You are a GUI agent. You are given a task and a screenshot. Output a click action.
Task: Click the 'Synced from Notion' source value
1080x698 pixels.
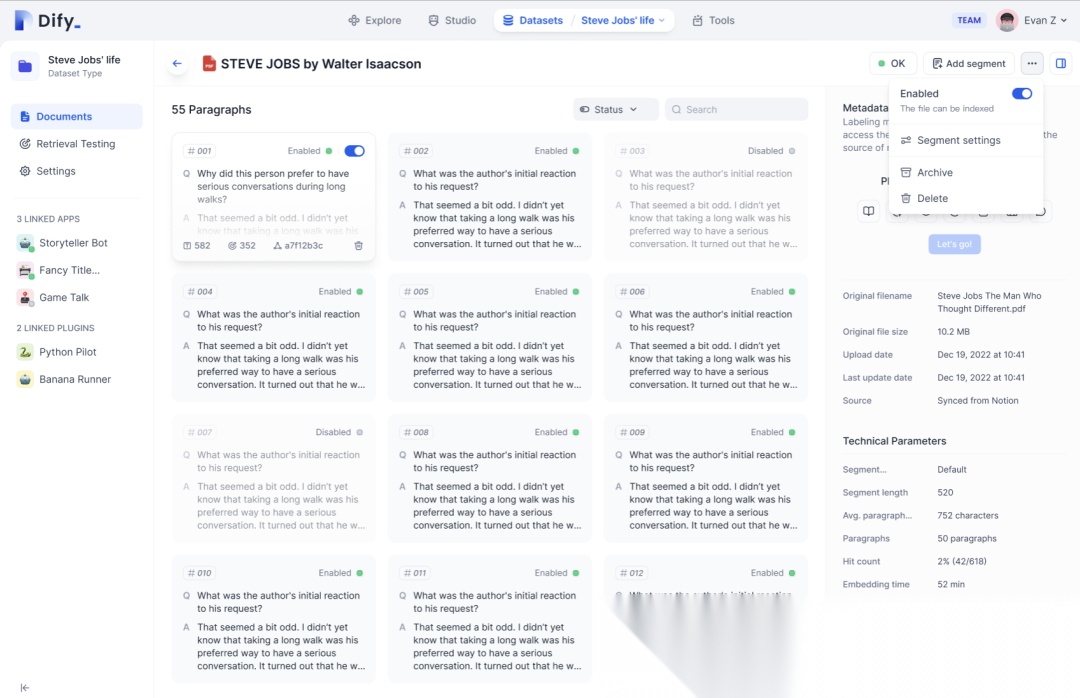pos(977,400)
